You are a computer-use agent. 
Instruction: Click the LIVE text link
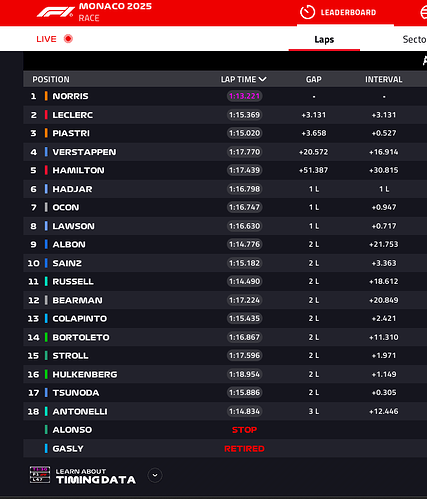pyautogui.click(x=46, y=39)
